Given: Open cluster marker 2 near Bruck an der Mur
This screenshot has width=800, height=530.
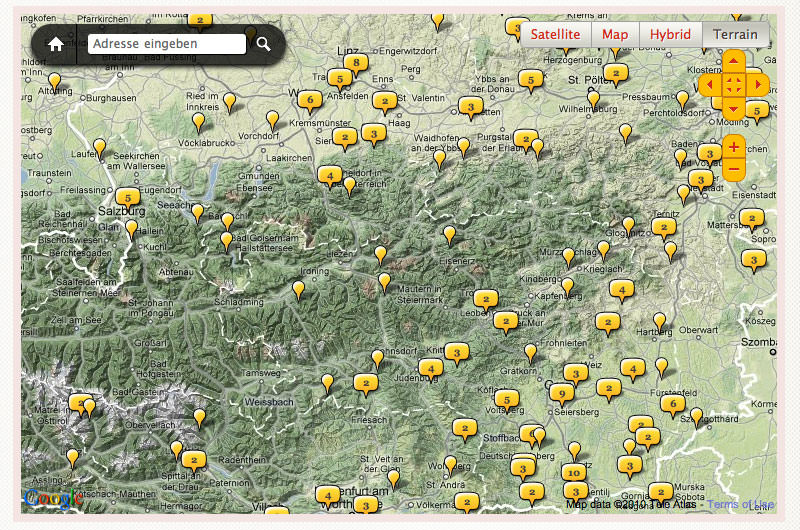Looking at the screenshot, I should coord(506,321).
